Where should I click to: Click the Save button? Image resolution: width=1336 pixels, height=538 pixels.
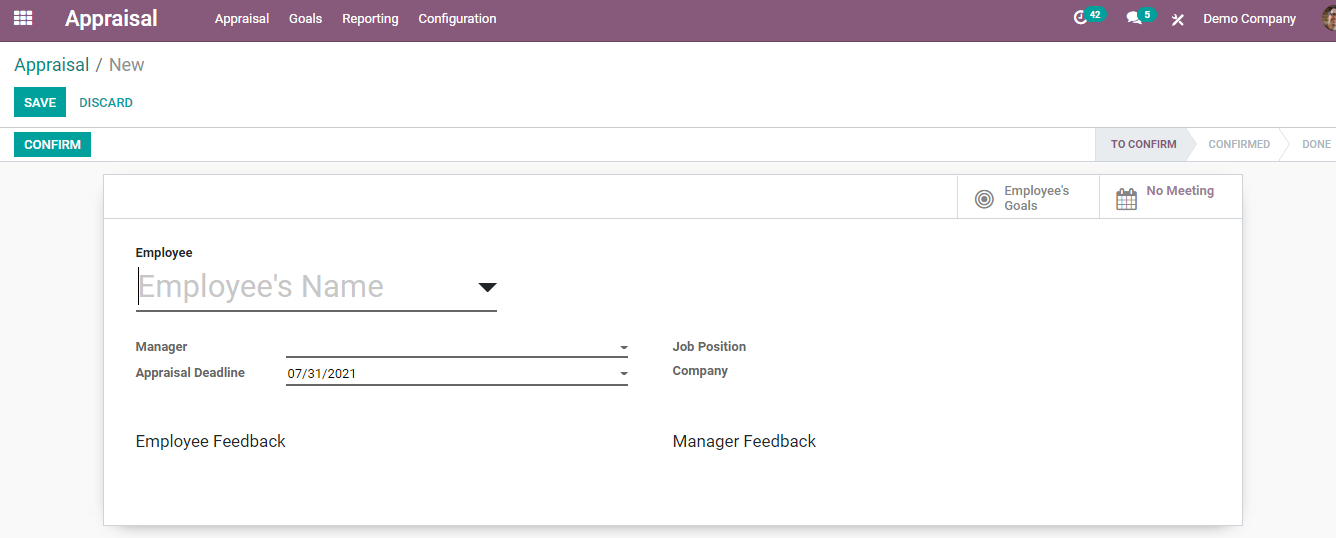(40, 102)
